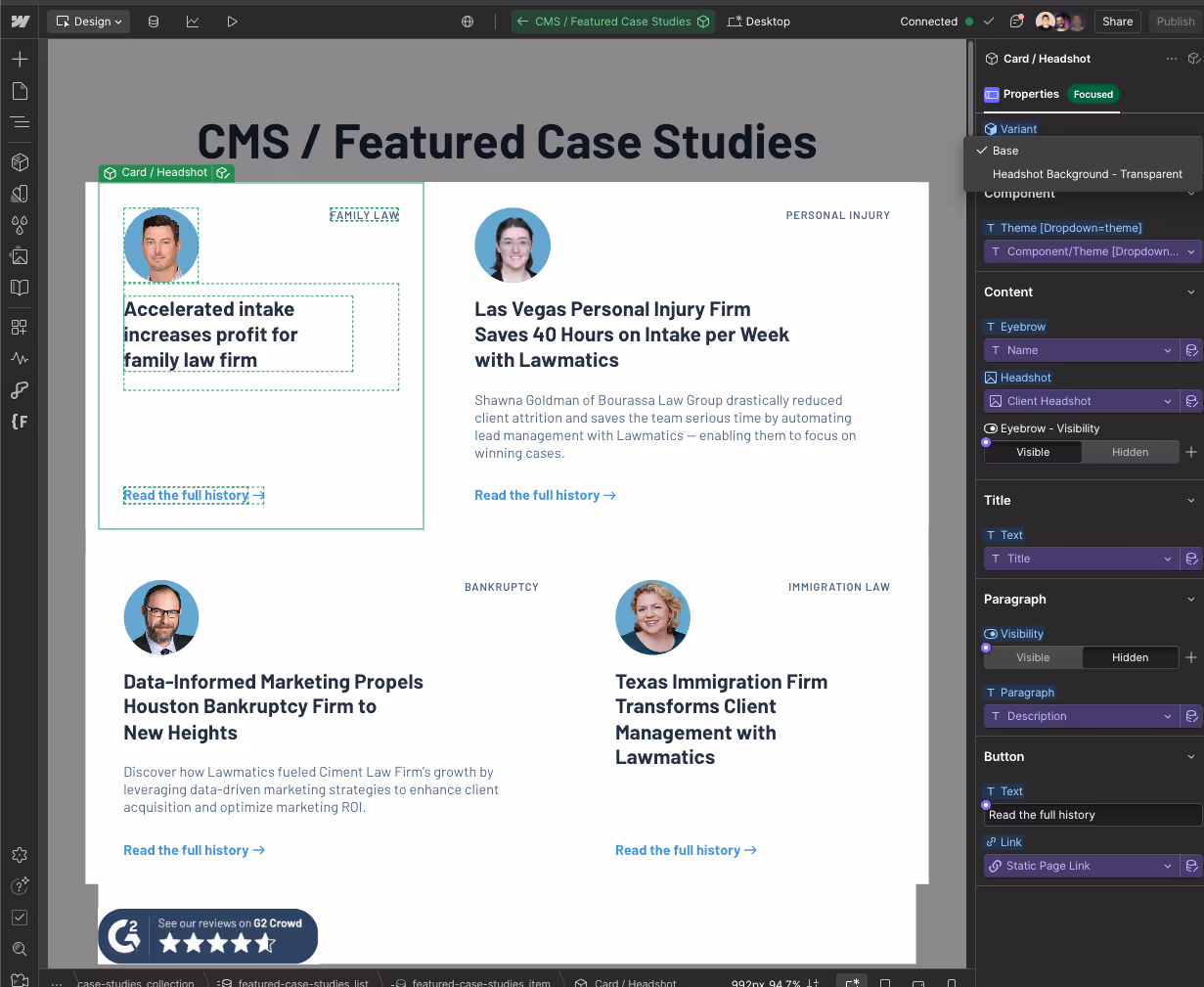
Task: Open the Add elements panel
Action: (x=20, y=60)
